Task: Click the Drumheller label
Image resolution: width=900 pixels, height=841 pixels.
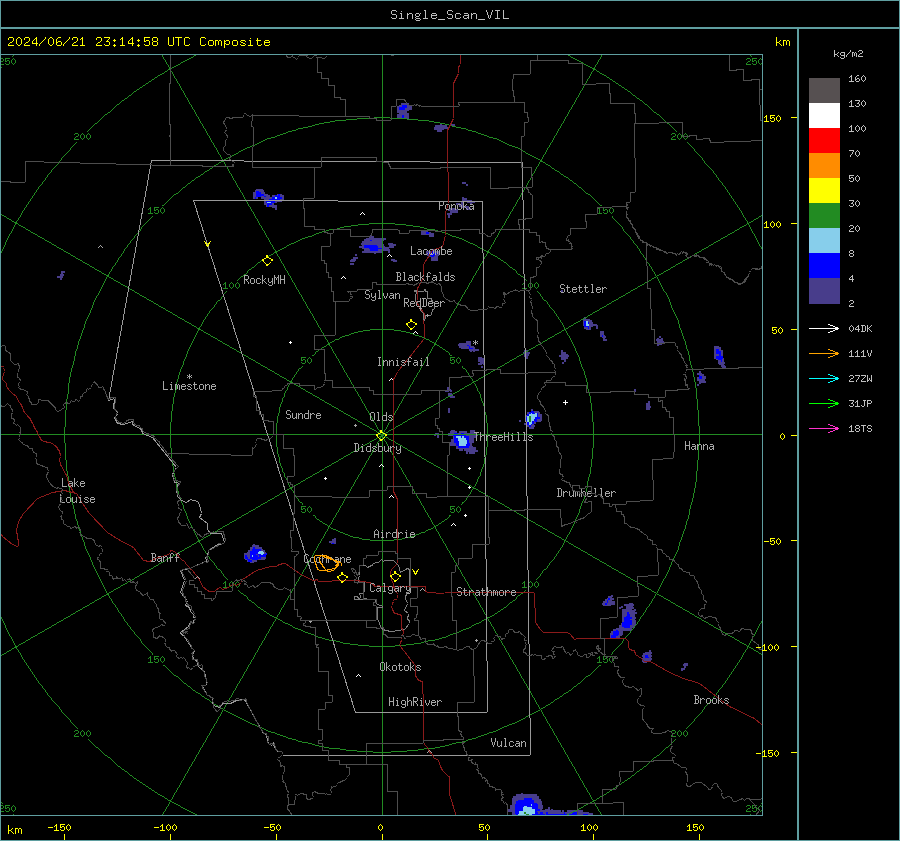Action: pos(586,493)
